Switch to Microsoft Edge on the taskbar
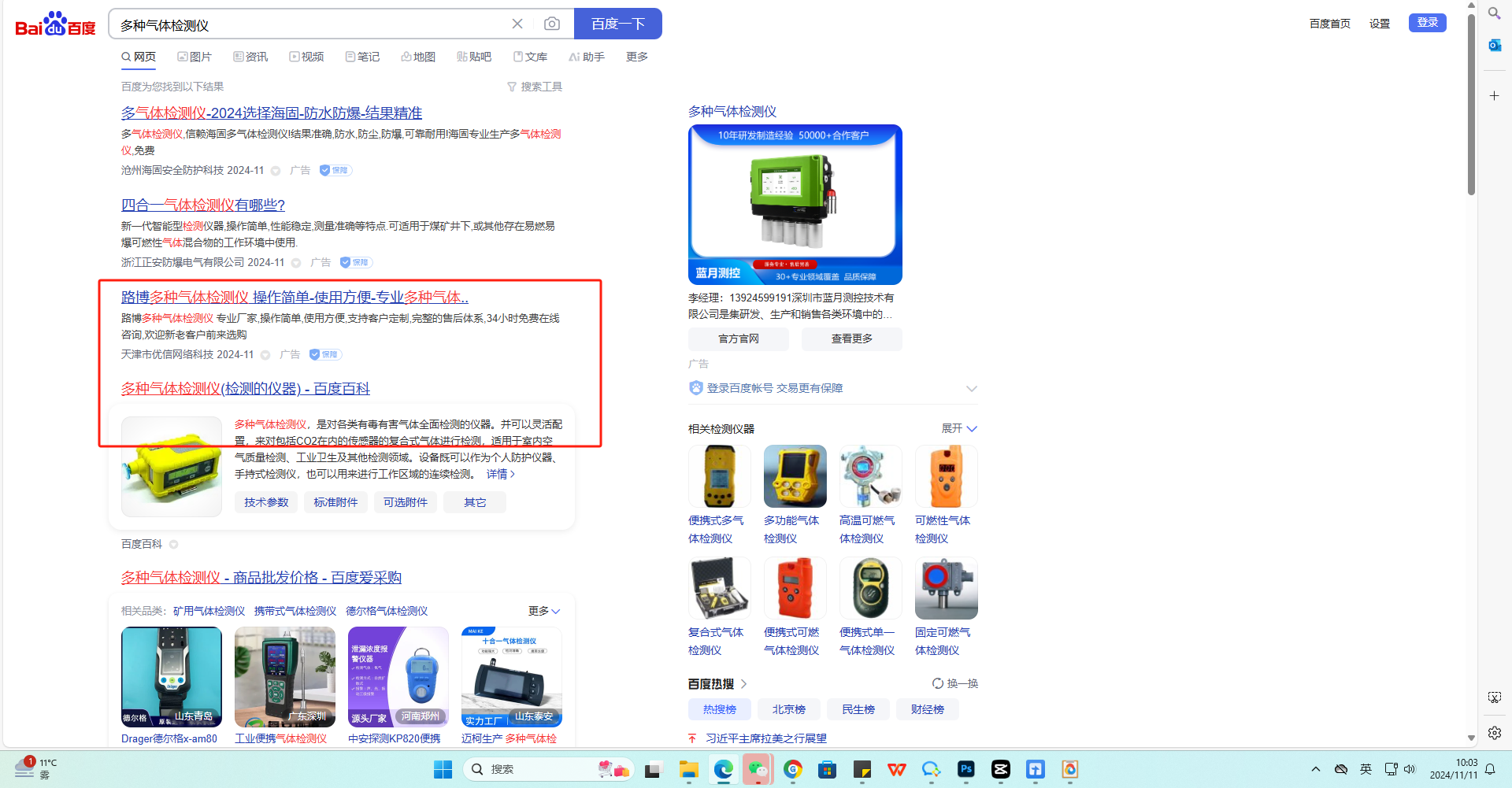 724,769
